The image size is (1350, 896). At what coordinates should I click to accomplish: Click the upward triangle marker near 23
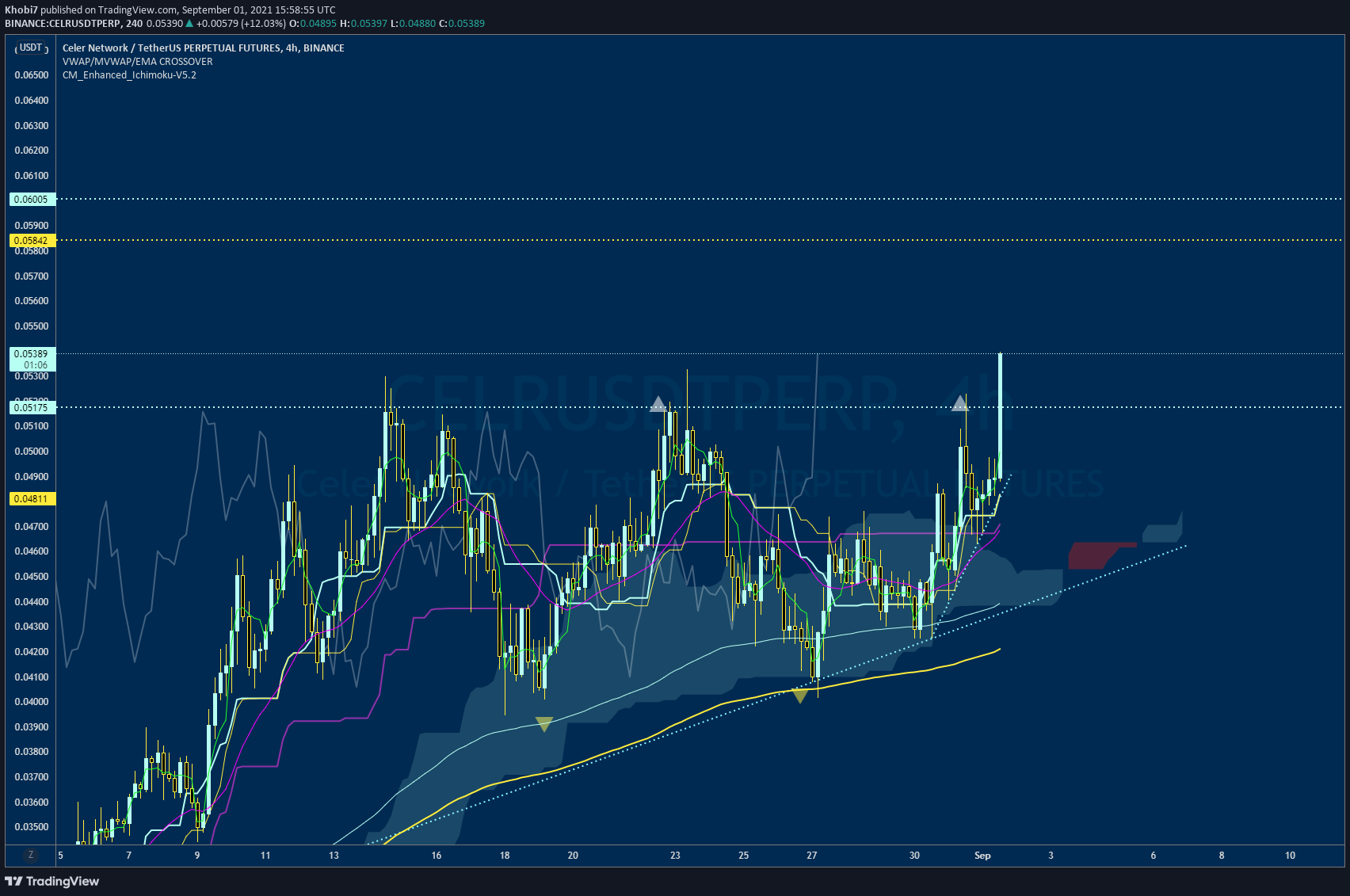(658, 404)
